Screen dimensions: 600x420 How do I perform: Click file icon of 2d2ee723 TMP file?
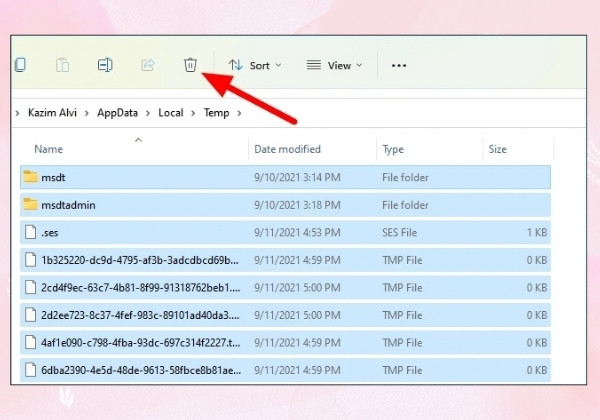point(31,314)
